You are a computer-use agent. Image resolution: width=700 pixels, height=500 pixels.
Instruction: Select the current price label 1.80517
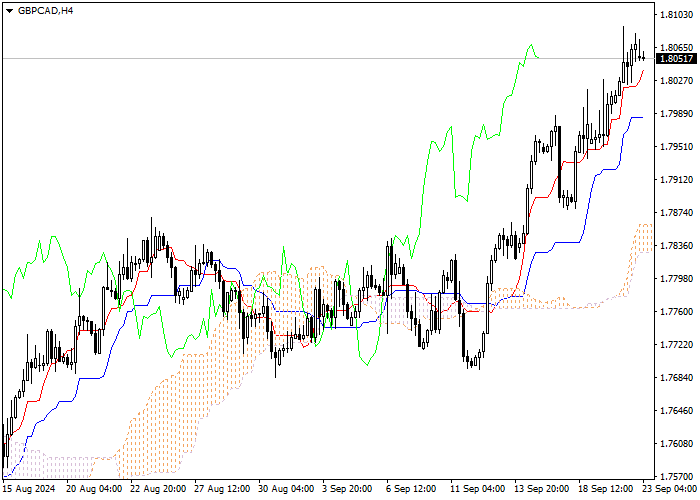(x=677, y=58)
